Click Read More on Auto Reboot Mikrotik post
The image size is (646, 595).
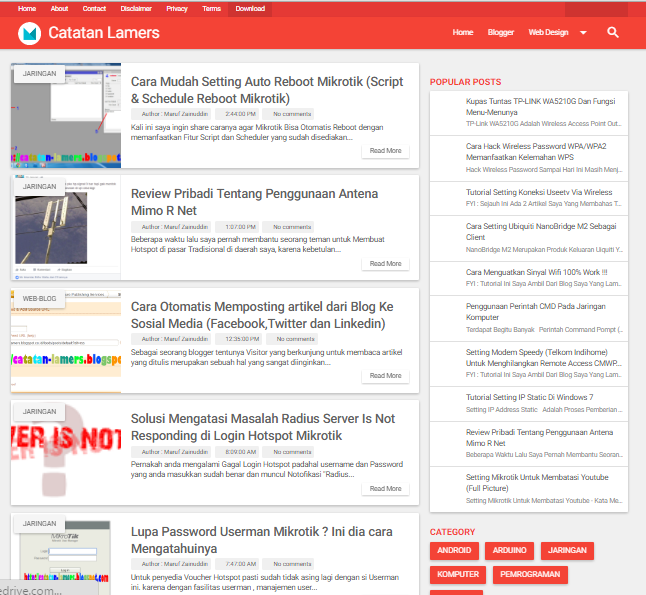click(385, 151)
